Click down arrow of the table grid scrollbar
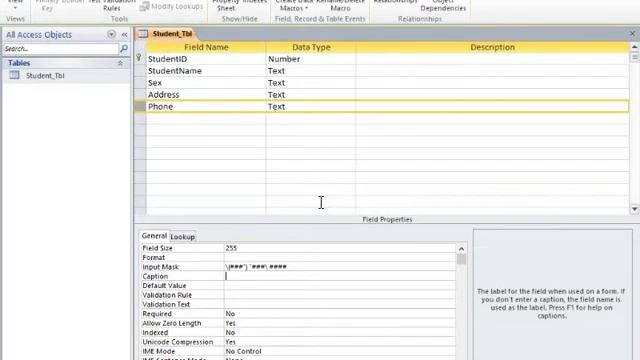Image resolution: width=640 pixels, height=360 pixels. point(634,209)
